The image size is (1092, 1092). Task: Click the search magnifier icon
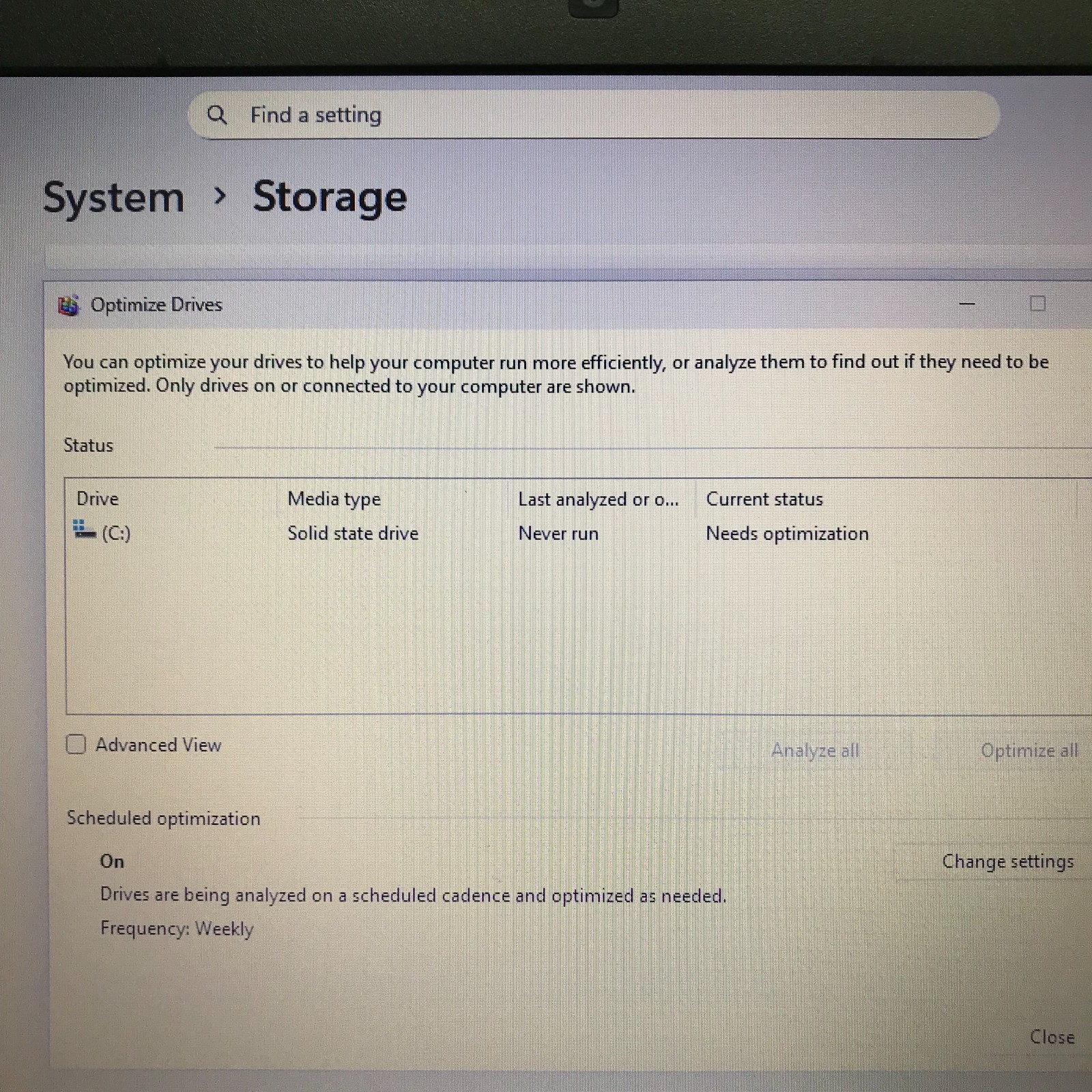click(x=216, y=115)
